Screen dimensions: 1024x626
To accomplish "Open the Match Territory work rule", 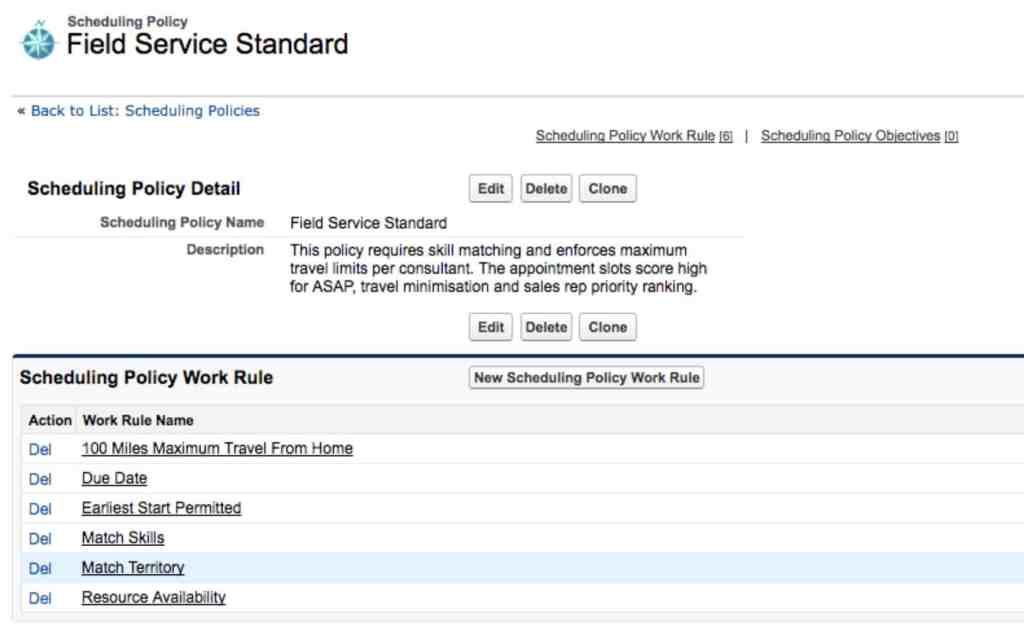I will 133,568.
